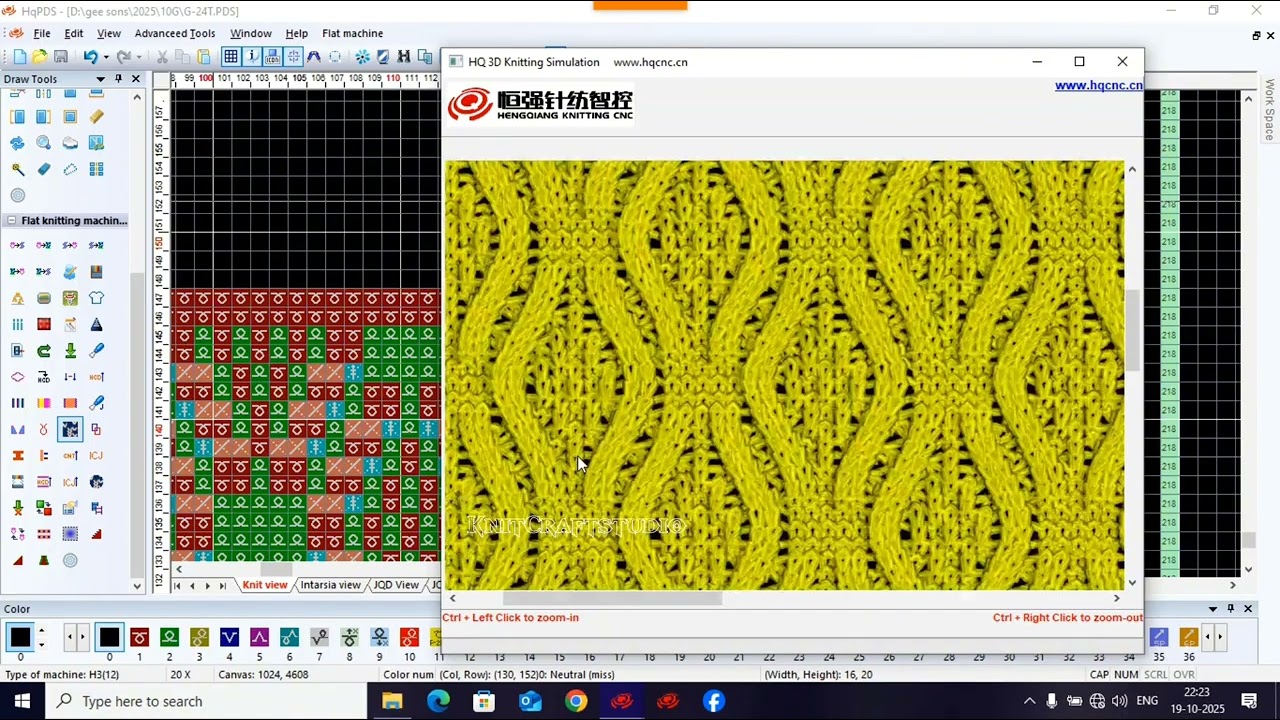Click the Save disk toolbar icon
Screen dimensions: 1280x720
[x=61, y=57]
